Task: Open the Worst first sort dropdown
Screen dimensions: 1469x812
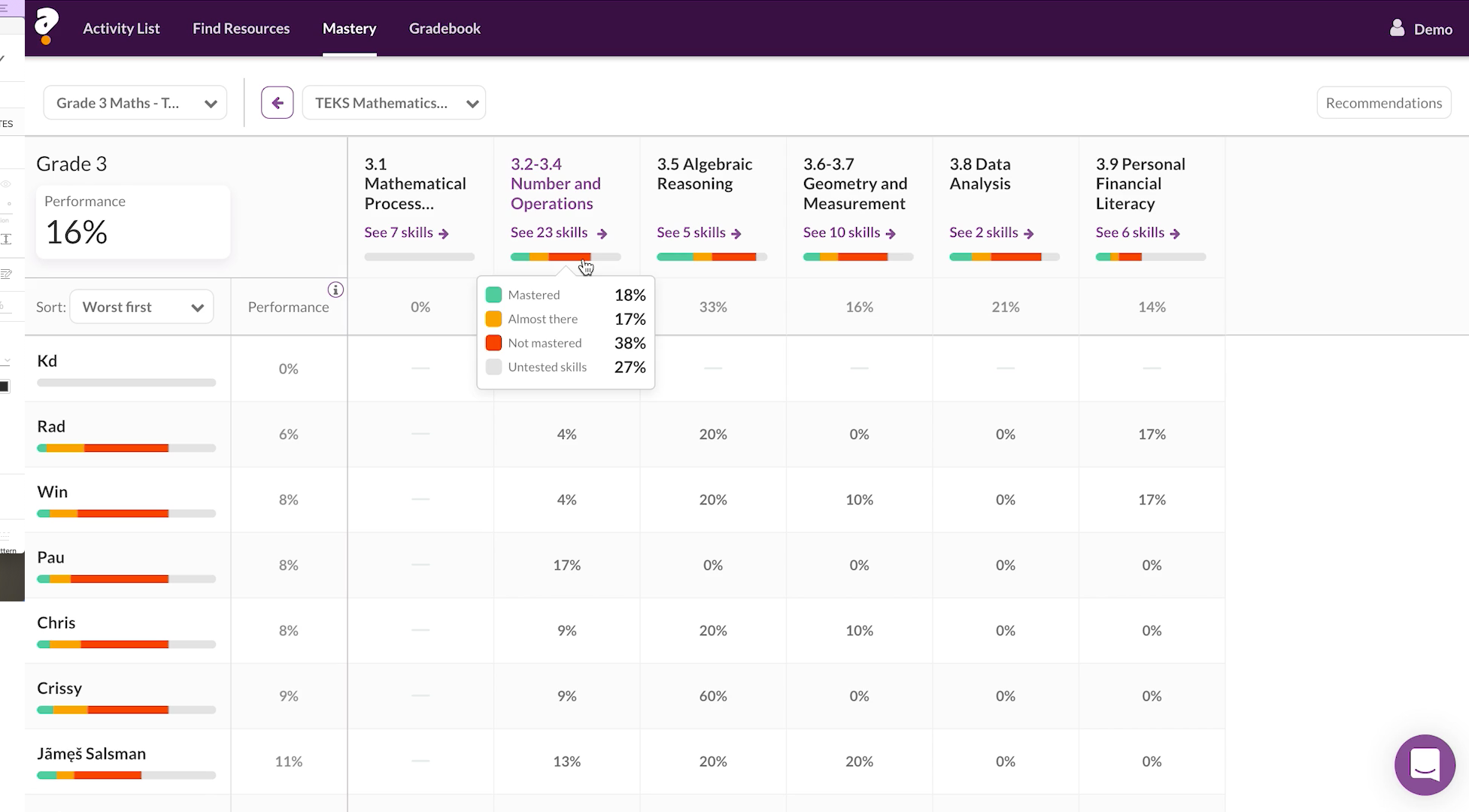Action: pyautogui.click(x=141, y=307)
